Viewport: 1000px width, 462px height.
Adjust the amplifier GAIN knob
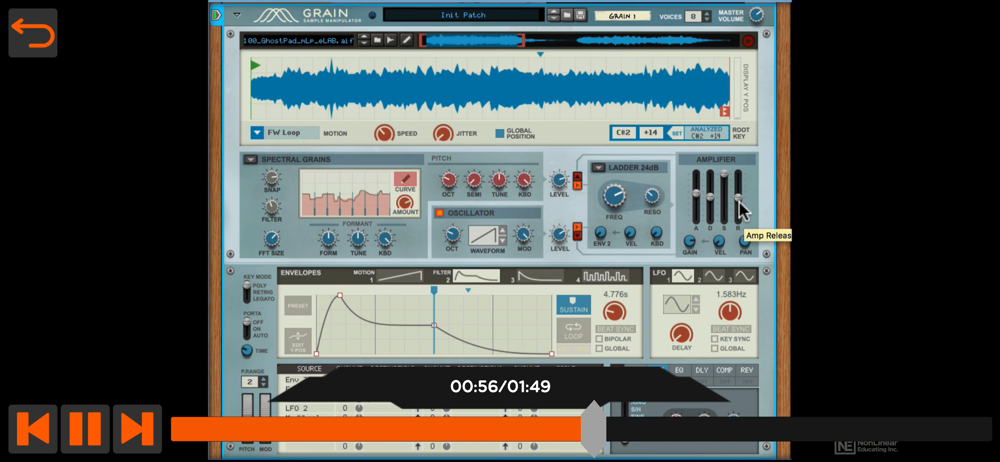689,241
